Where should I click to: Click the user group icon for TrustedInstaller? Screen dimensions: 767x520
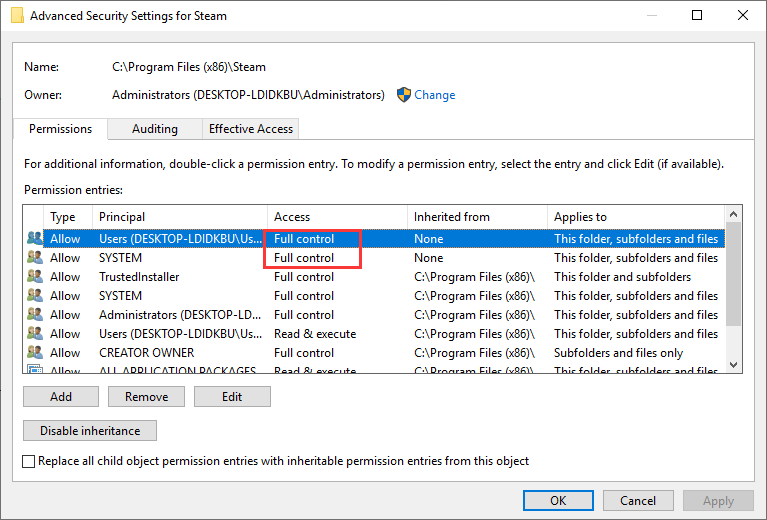pyautogui.click(x=35, y=276)
